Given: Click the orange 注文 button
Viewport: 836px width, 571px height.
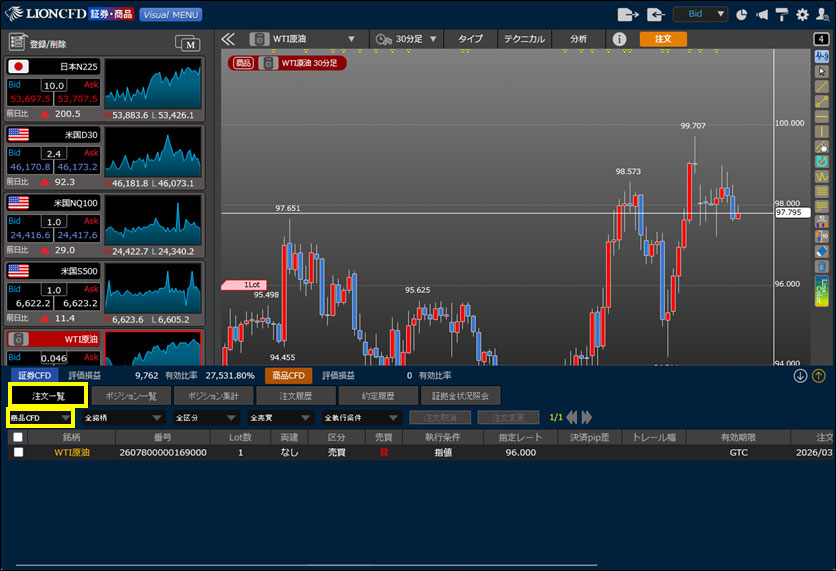Looking at the screenshot, I should click(663, 39).
